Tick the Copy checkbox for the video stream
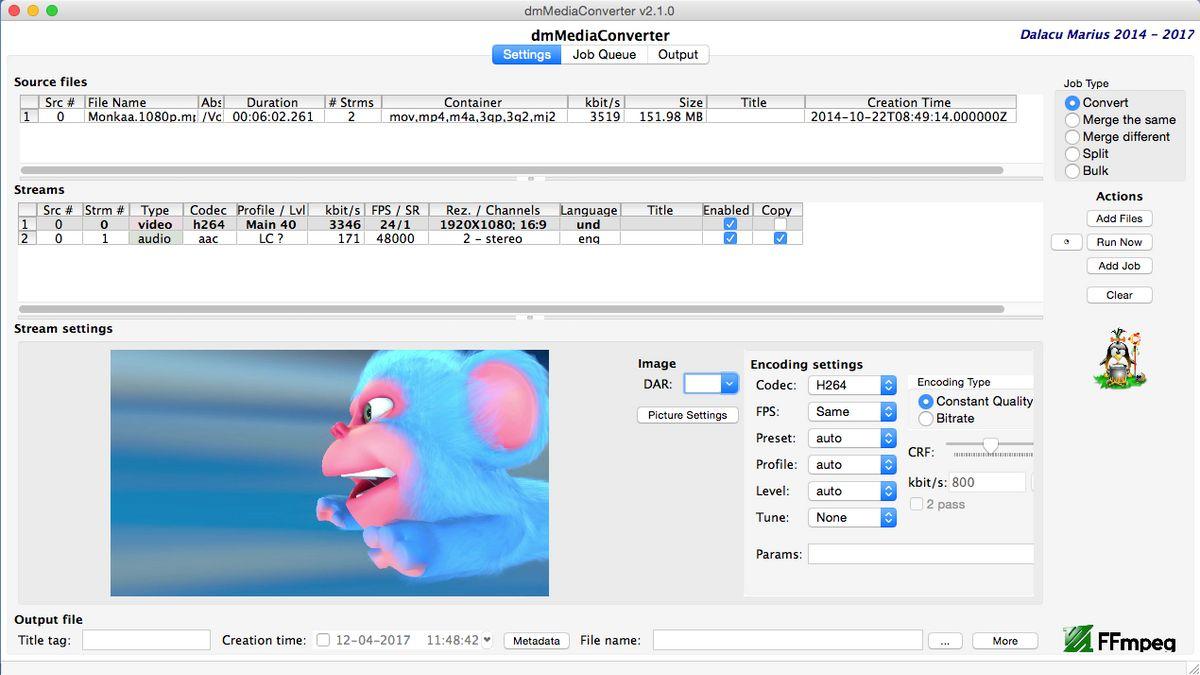Screen dimensions: 1200x675 [x=780, y=225]
